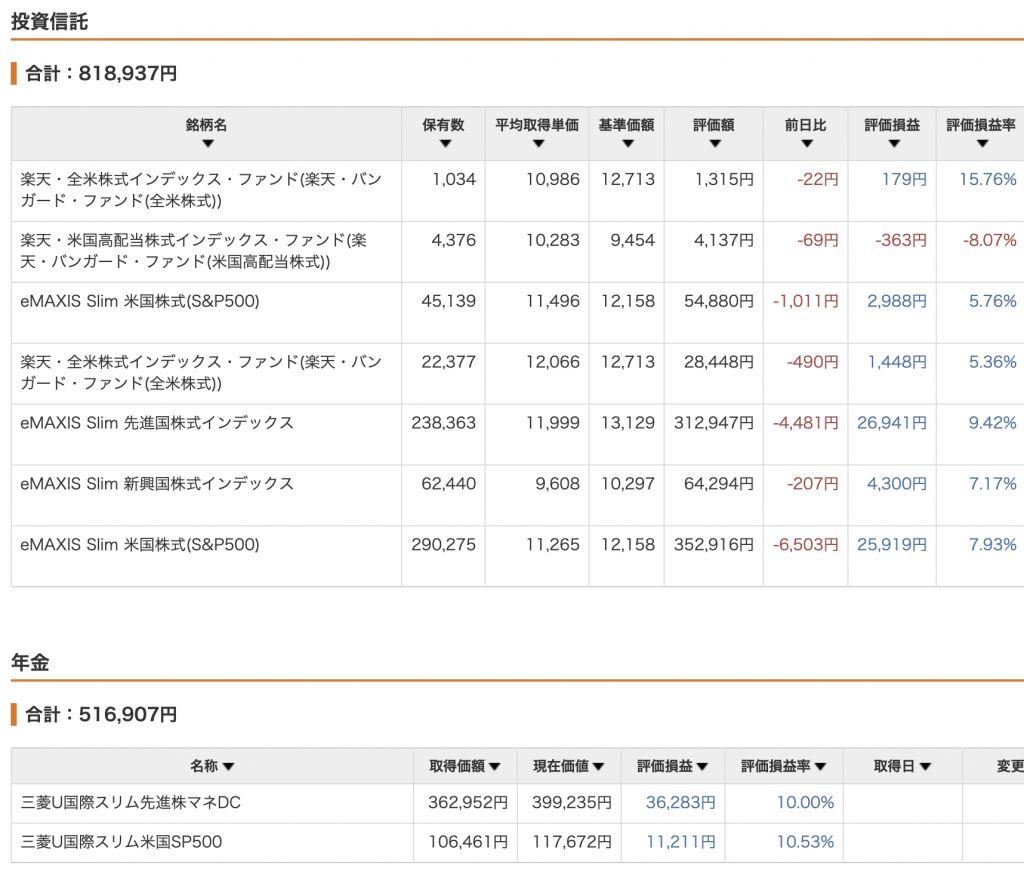Screen dimensions: 1024x887
Task: Select 三菱U国際スリム米国SP500 pension name
Action: coord(121,842)
